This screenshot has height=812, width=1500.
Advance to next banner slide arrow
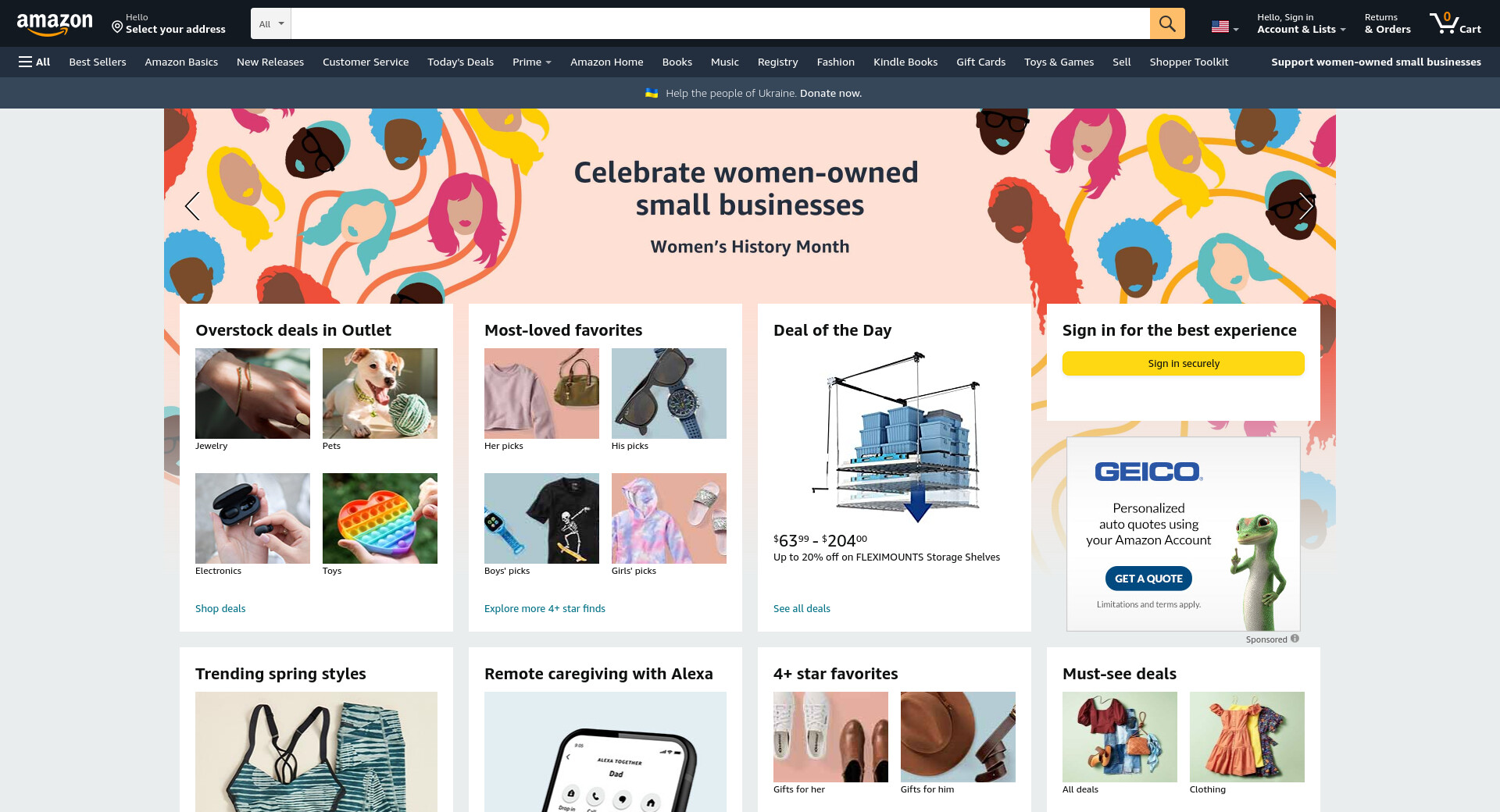point(1306,206)
